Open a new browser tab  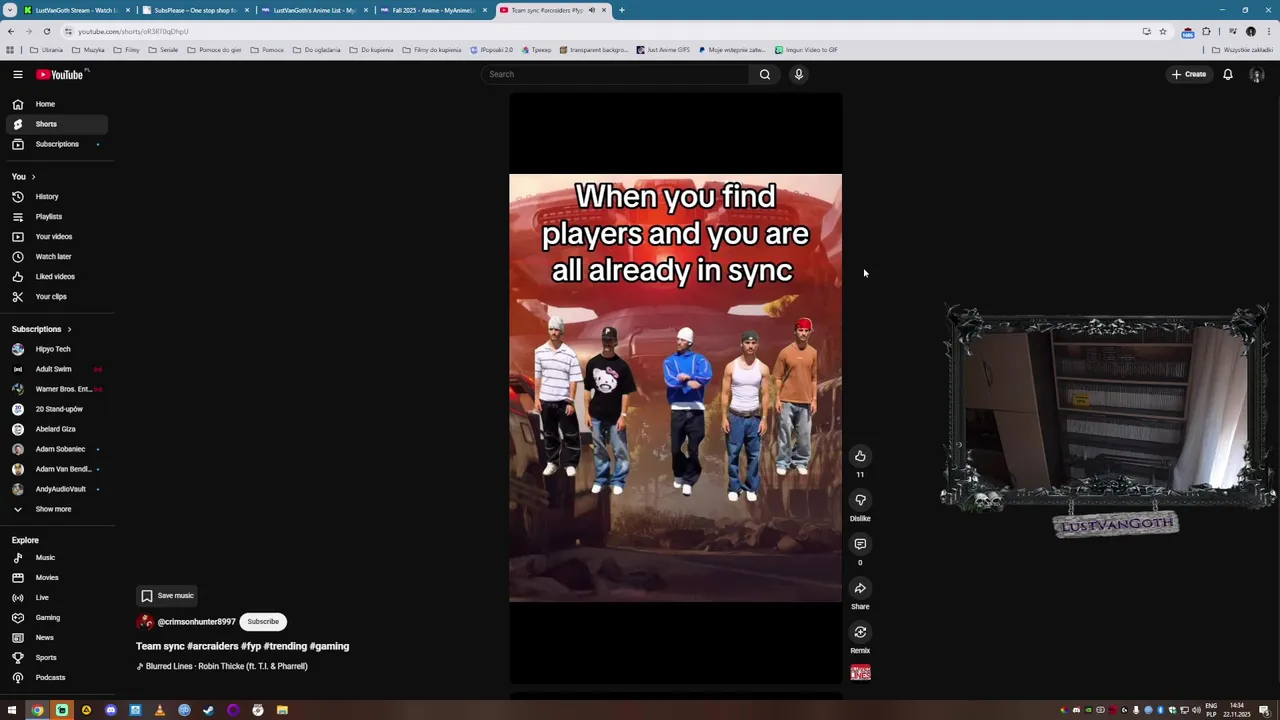[x=621, y=10]
